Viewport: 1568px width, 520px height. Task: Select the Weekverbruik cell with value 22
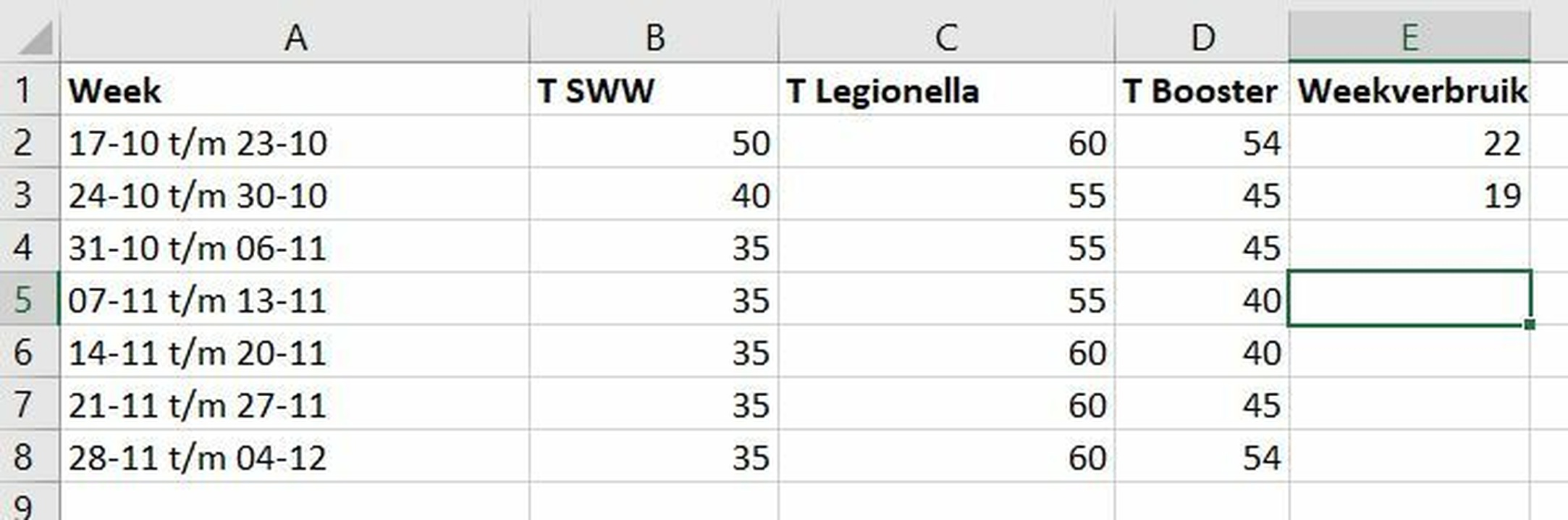1409,143
